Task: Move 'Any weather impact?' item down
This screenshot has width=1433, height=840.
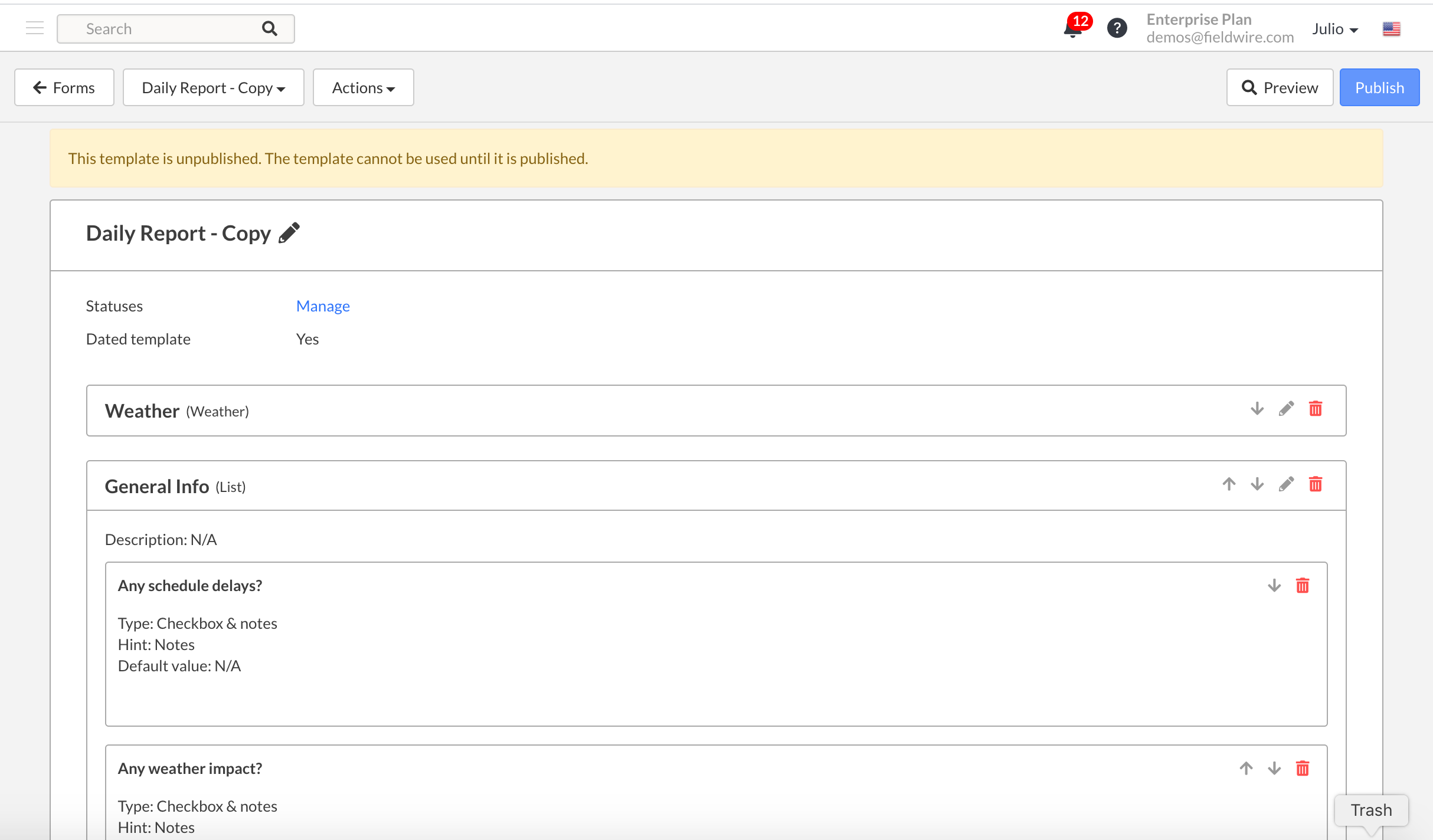Action: click(1274, 769)
